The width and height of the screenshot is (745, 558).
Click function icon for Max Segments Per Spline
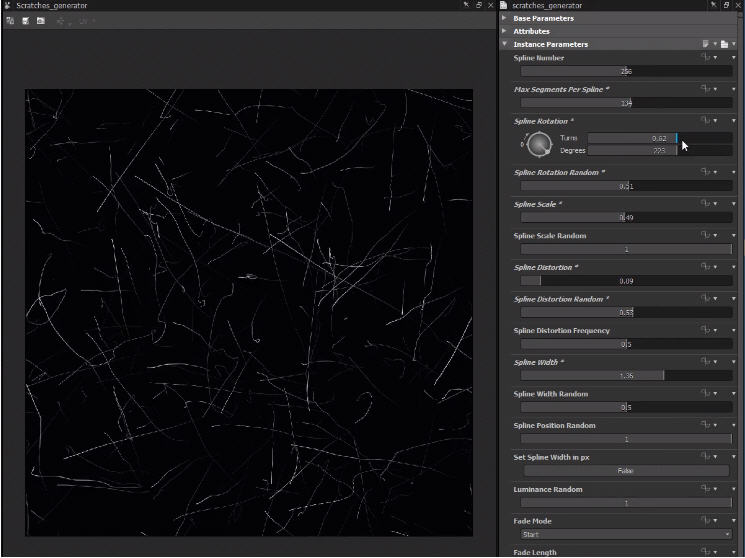(x=705, y=88)
